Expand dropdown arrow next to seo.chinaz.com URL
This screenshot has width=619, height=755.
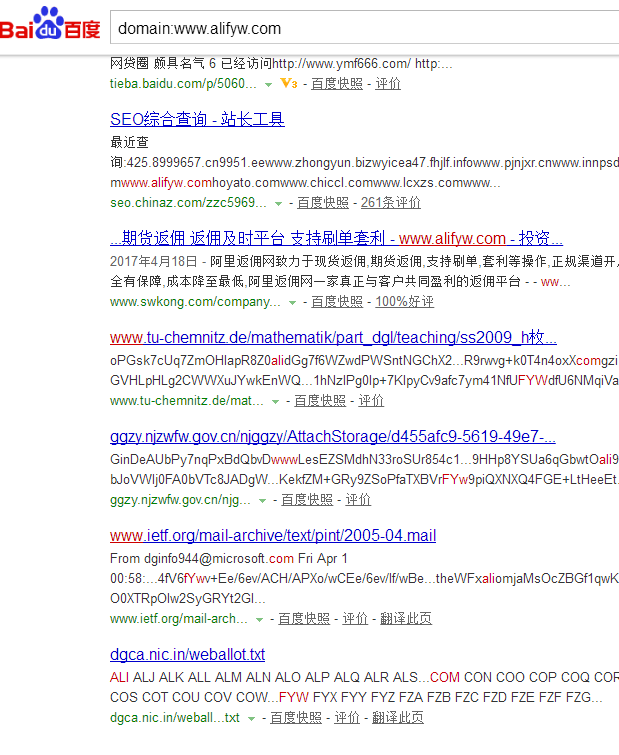pos(278,204)
